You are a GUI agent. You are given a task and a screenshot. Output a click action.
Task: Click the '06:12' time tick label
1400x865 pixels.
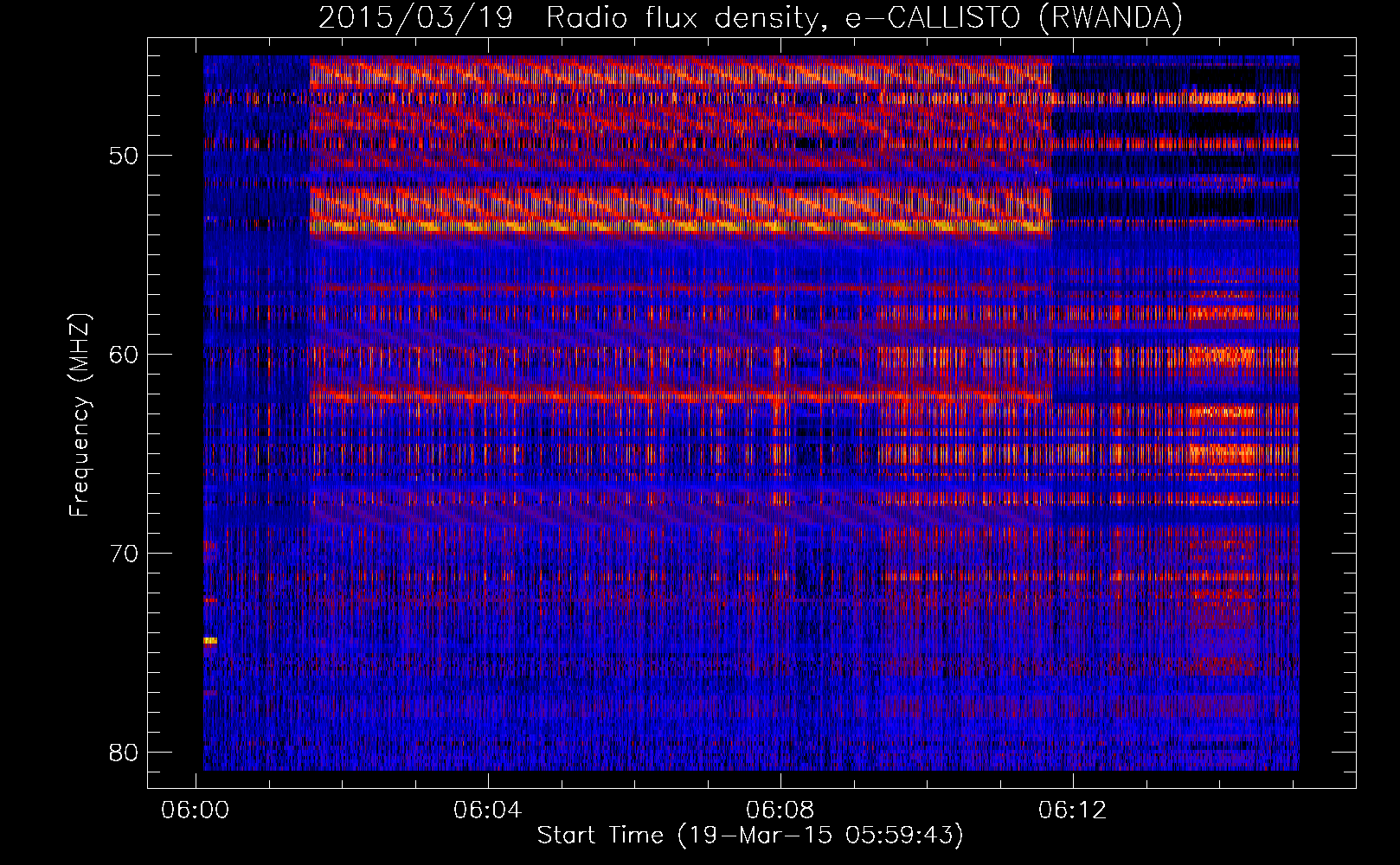(1073, 810)
